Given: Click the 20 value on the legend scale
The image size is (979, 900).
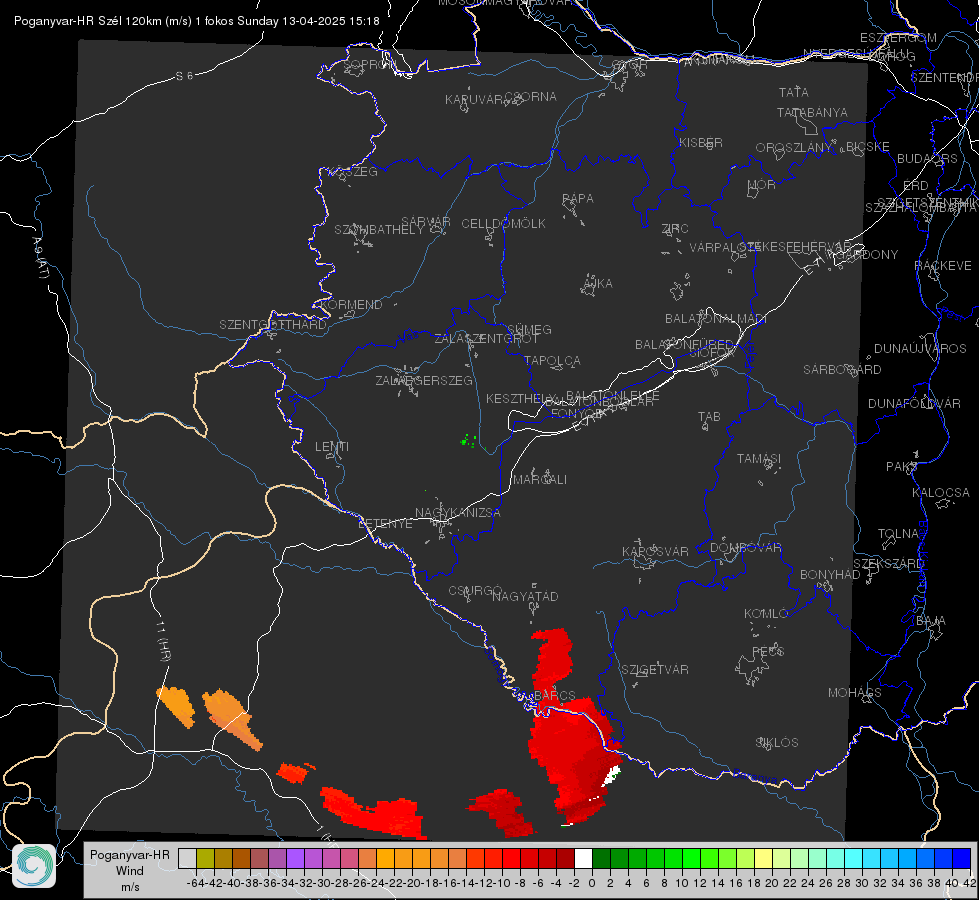Looking at the screenshot, I should point(772,883).
